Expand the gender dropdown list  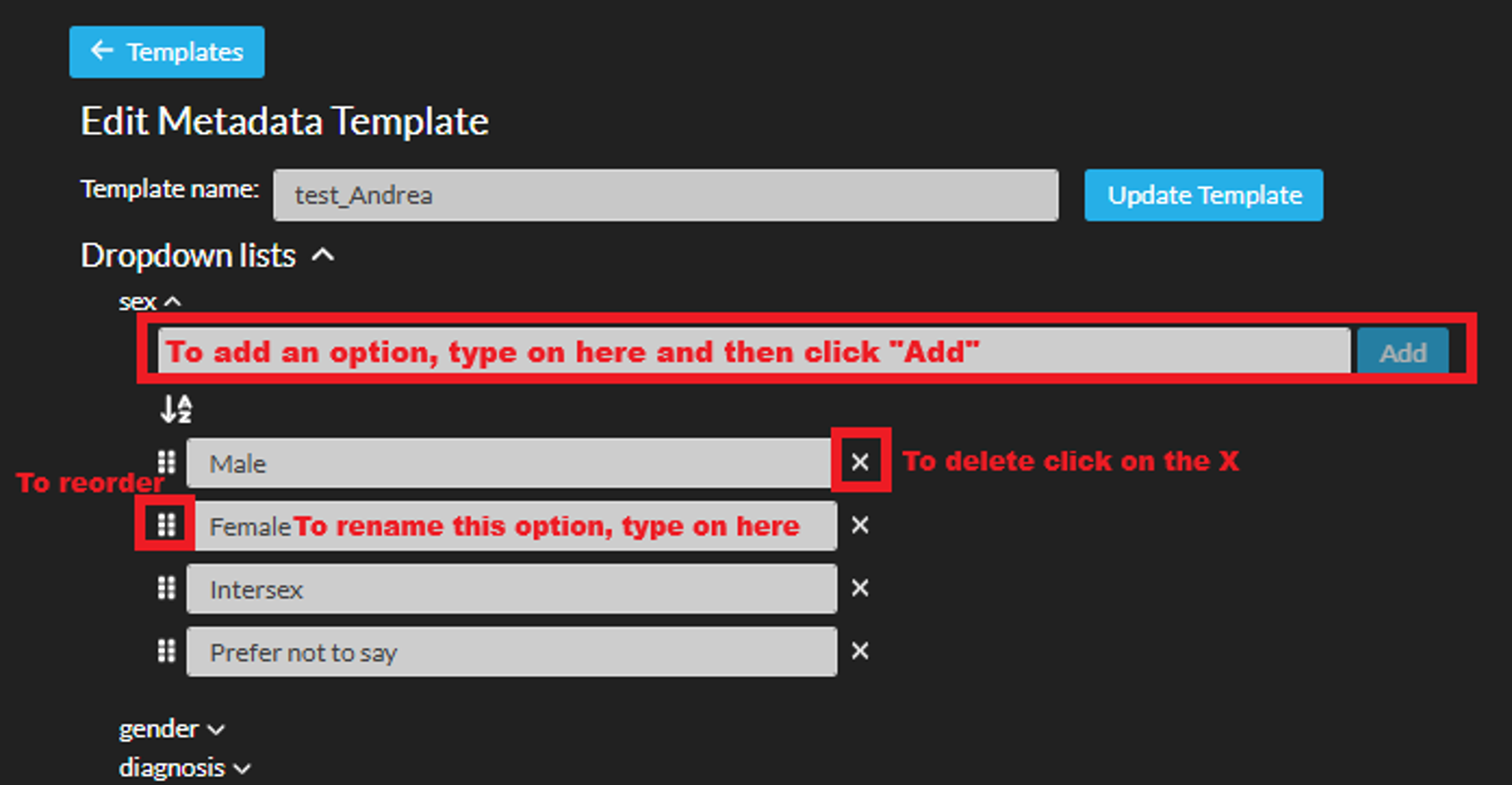tap(215, 730)
